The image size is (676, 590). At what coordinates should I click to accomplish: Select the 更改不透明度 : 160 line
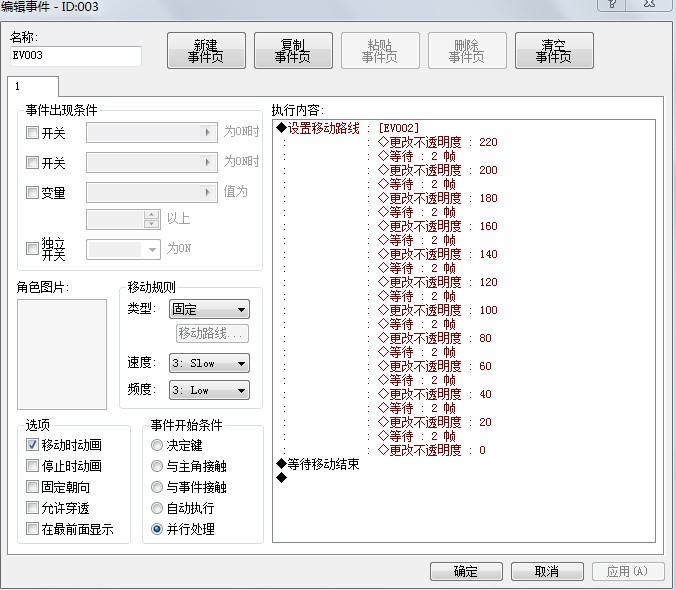[437, 226]
